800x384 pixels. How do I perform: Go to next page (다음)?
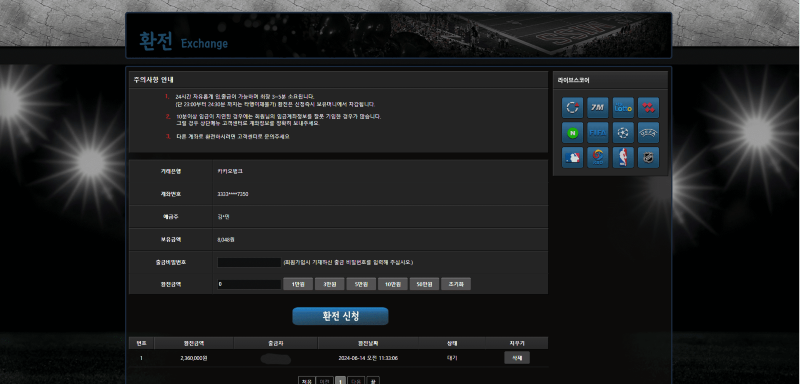357,381
